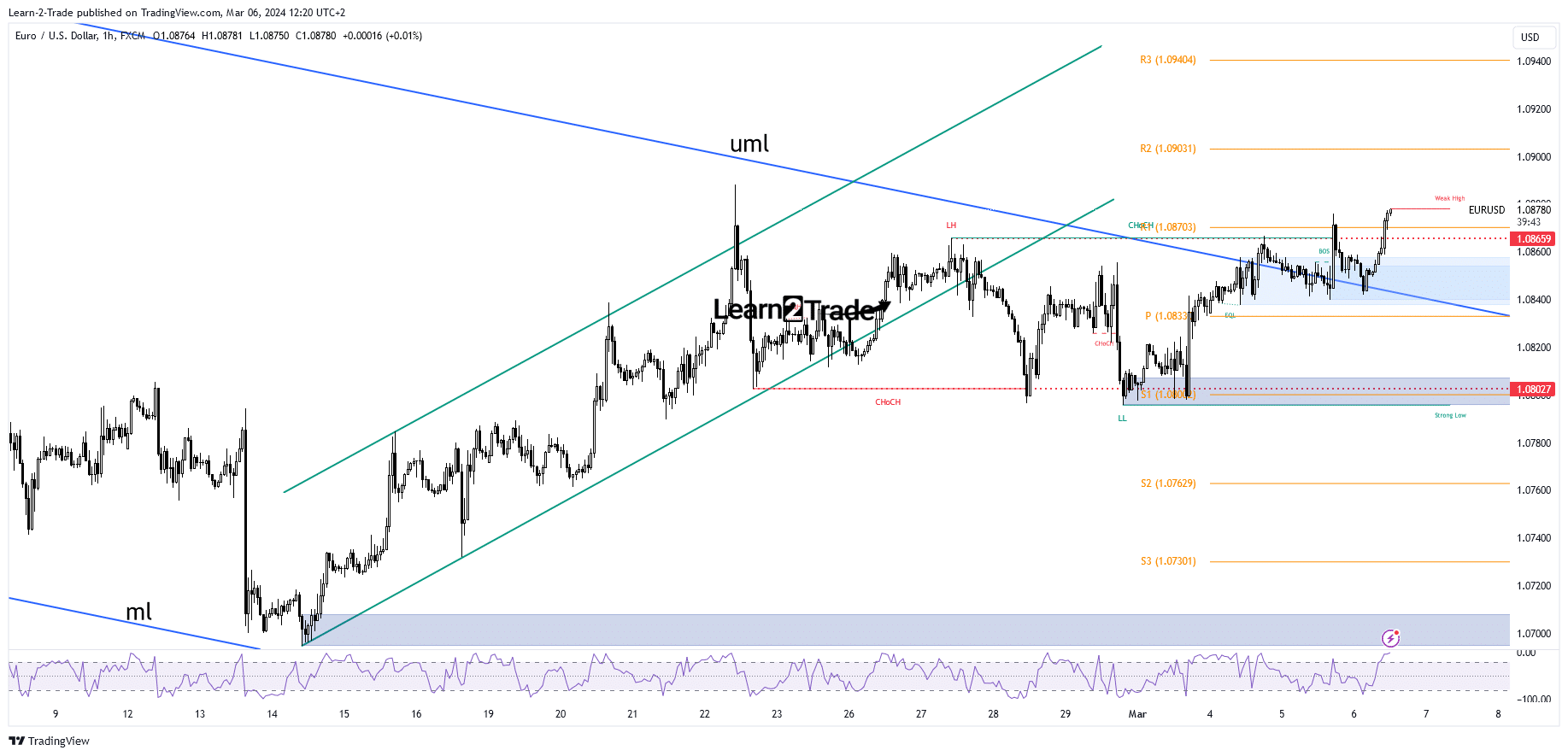
Task: Open the TradingView logo link
Action: (x=50, y=741)
